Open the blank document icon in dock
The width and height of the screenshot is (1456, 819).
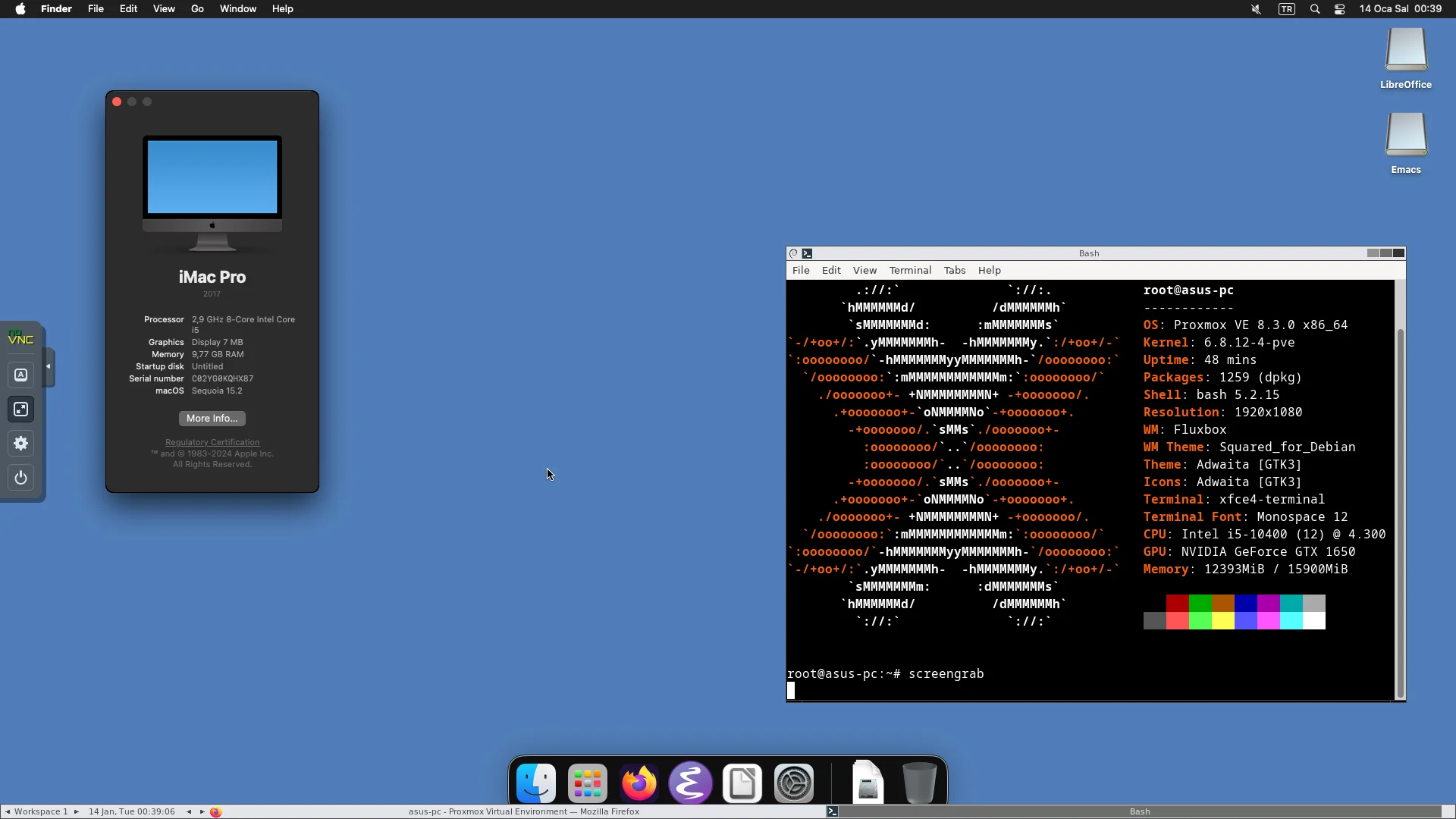(x=742, y=783)
